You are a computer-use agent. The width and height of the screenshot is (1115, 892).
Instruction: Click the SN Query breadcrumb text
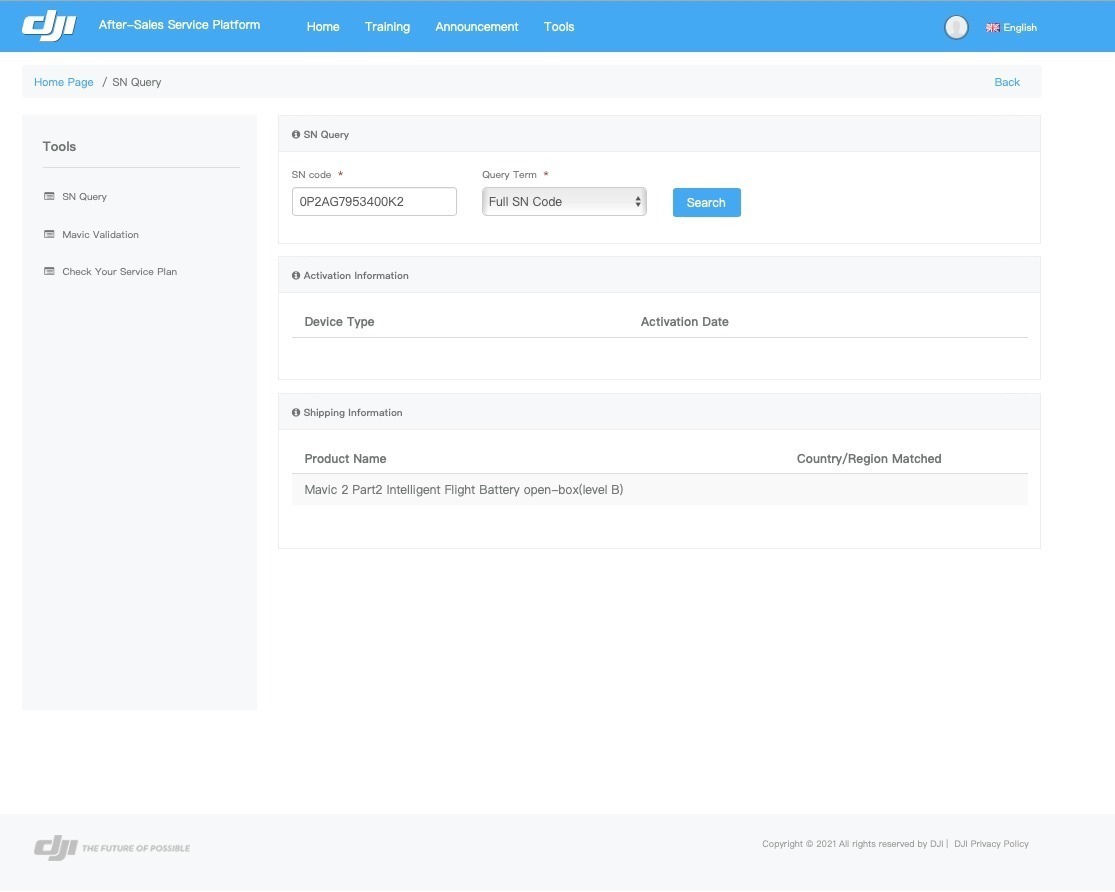point(137,82)
